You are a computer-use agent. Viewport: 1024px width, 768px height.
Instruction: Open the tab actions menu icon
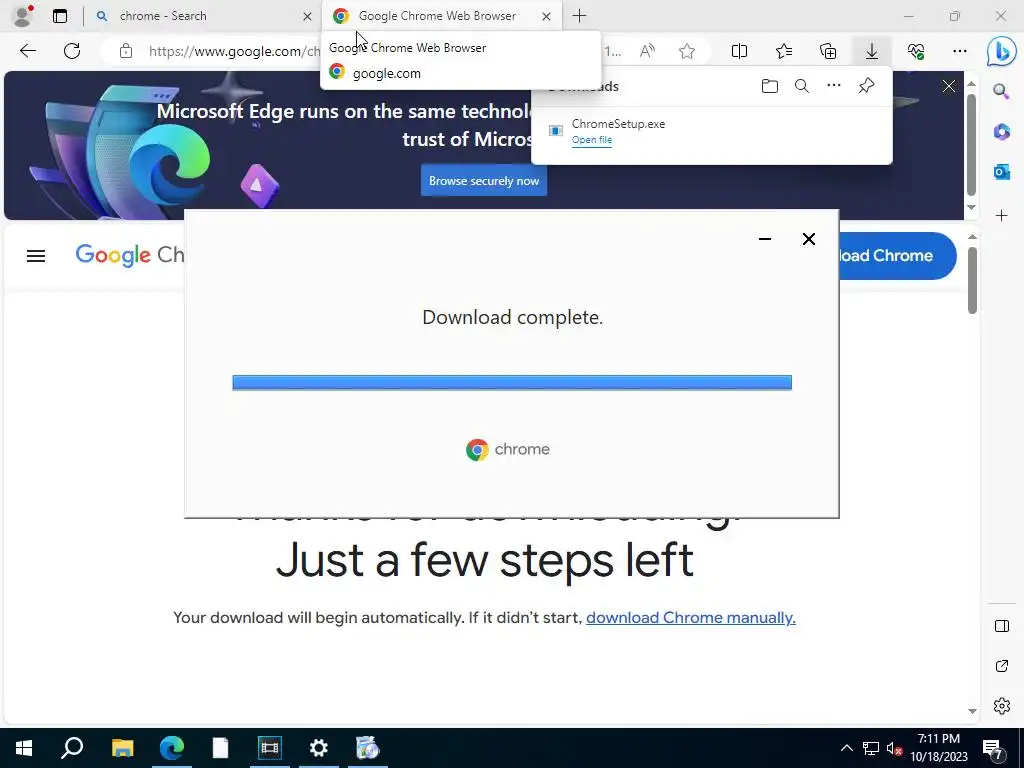[x=60, y=16]
